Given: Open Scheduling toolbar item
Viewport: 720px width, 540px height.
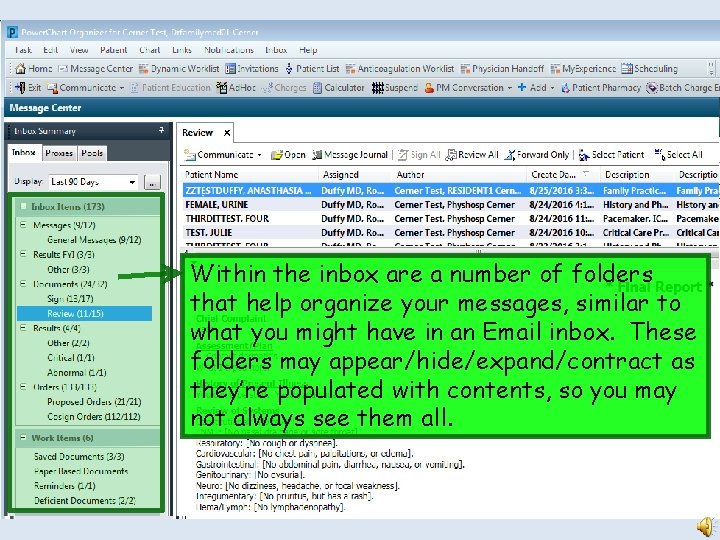Looking at the screenshot, I should point(650,69).
